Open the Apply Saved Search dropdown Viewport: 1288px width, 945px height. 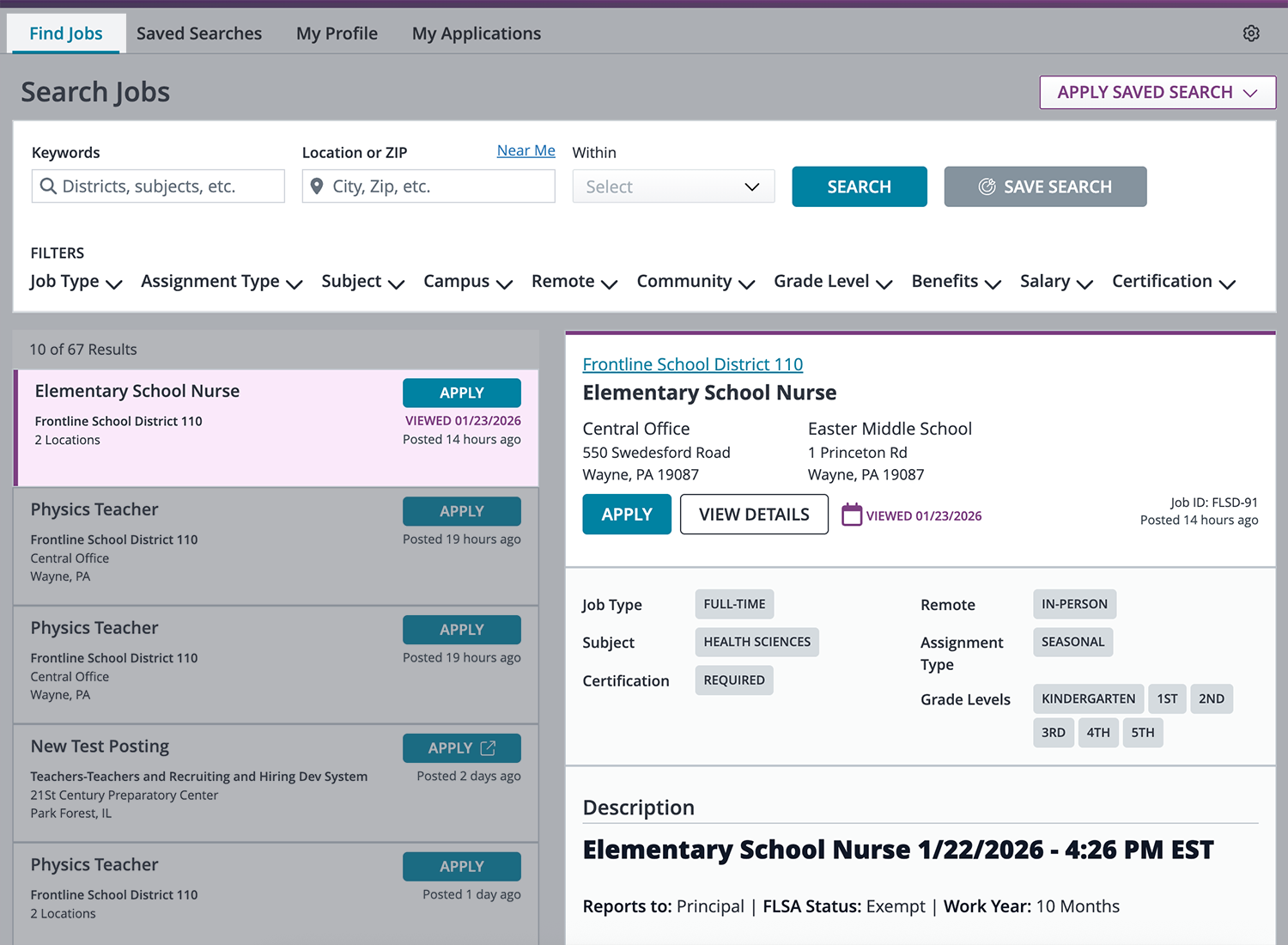pos(1157,93)
